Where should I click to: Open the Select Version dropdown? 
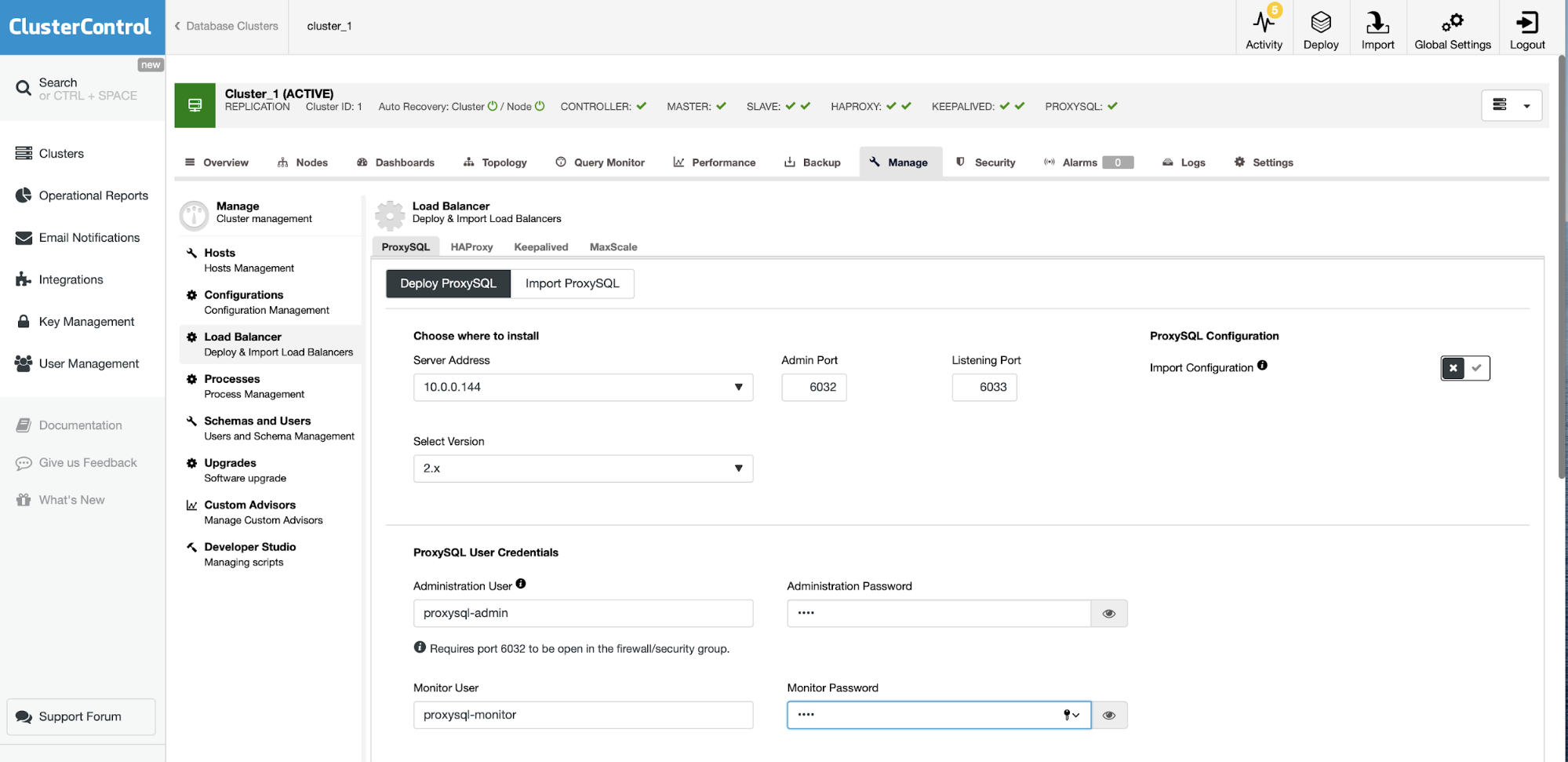point(583,469)
